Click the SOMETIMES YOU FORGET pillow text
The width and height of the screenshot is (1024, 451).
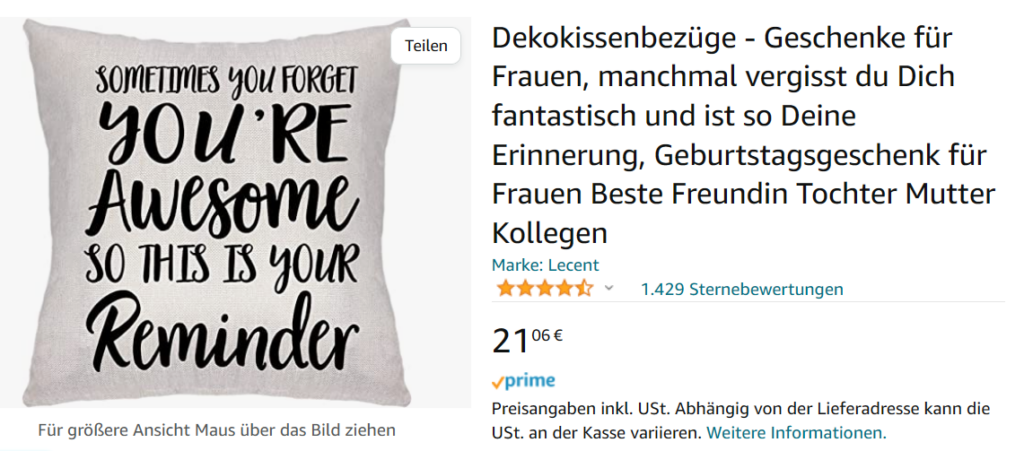(226, 82)
